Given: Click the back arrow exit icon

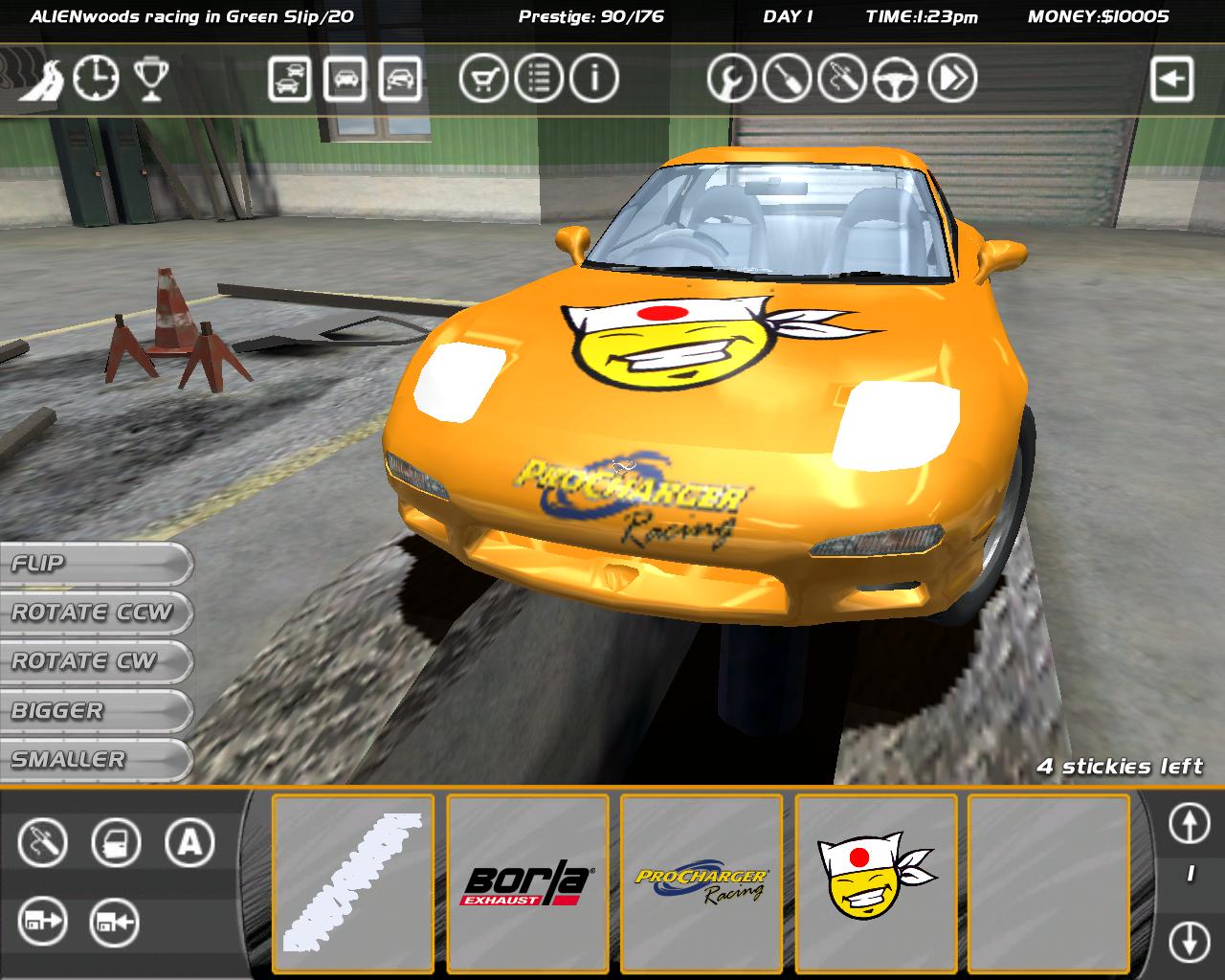Looking at the screenshot, I should 1172,78.
